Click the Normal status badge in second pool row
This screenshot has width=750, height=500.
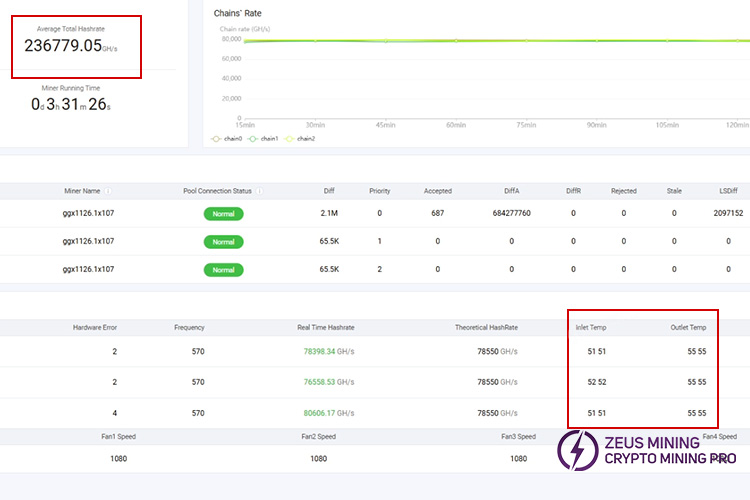click(x=223, y=241)
